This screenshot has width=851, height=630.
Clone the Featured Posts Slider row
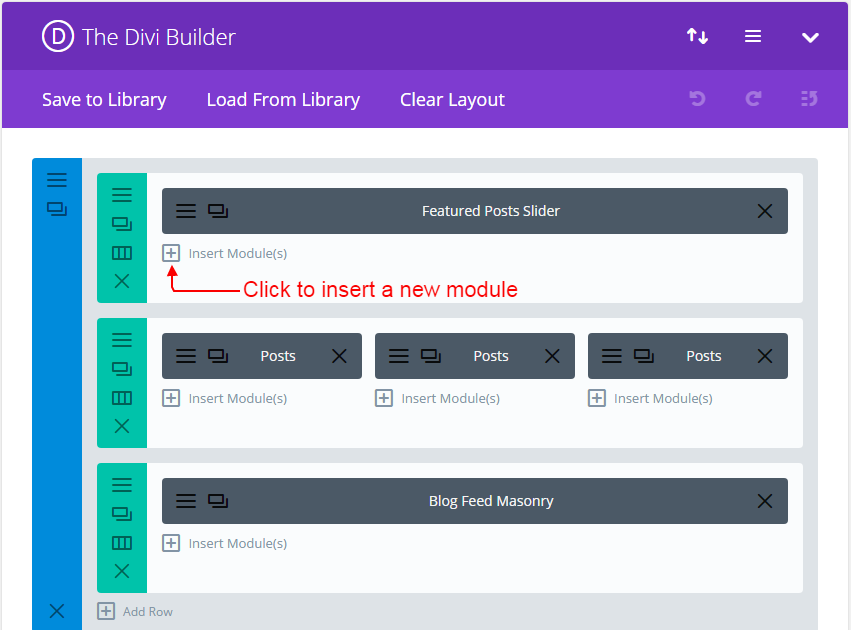(122, 224)
